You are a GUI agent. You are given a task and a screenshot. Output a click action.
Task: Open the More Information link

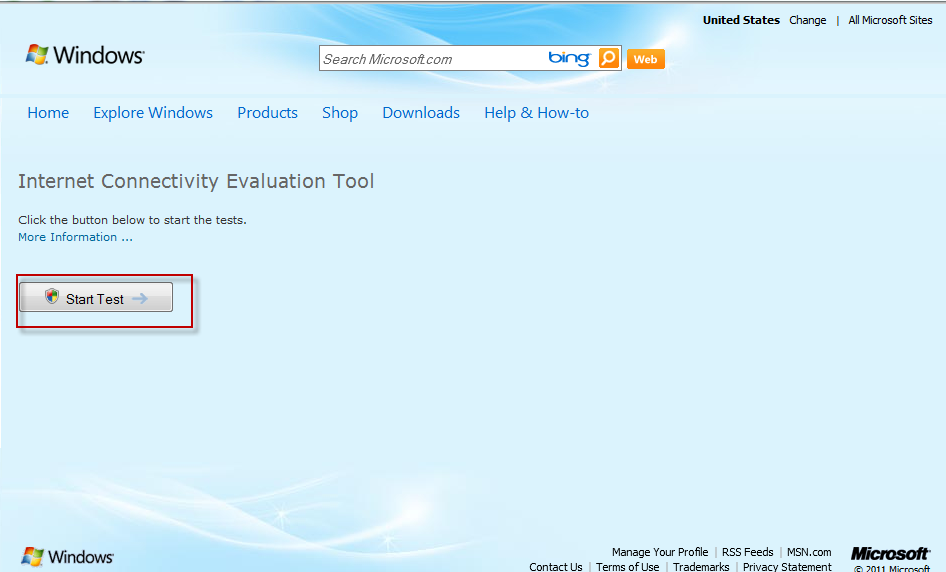click(x=75, y=237)
